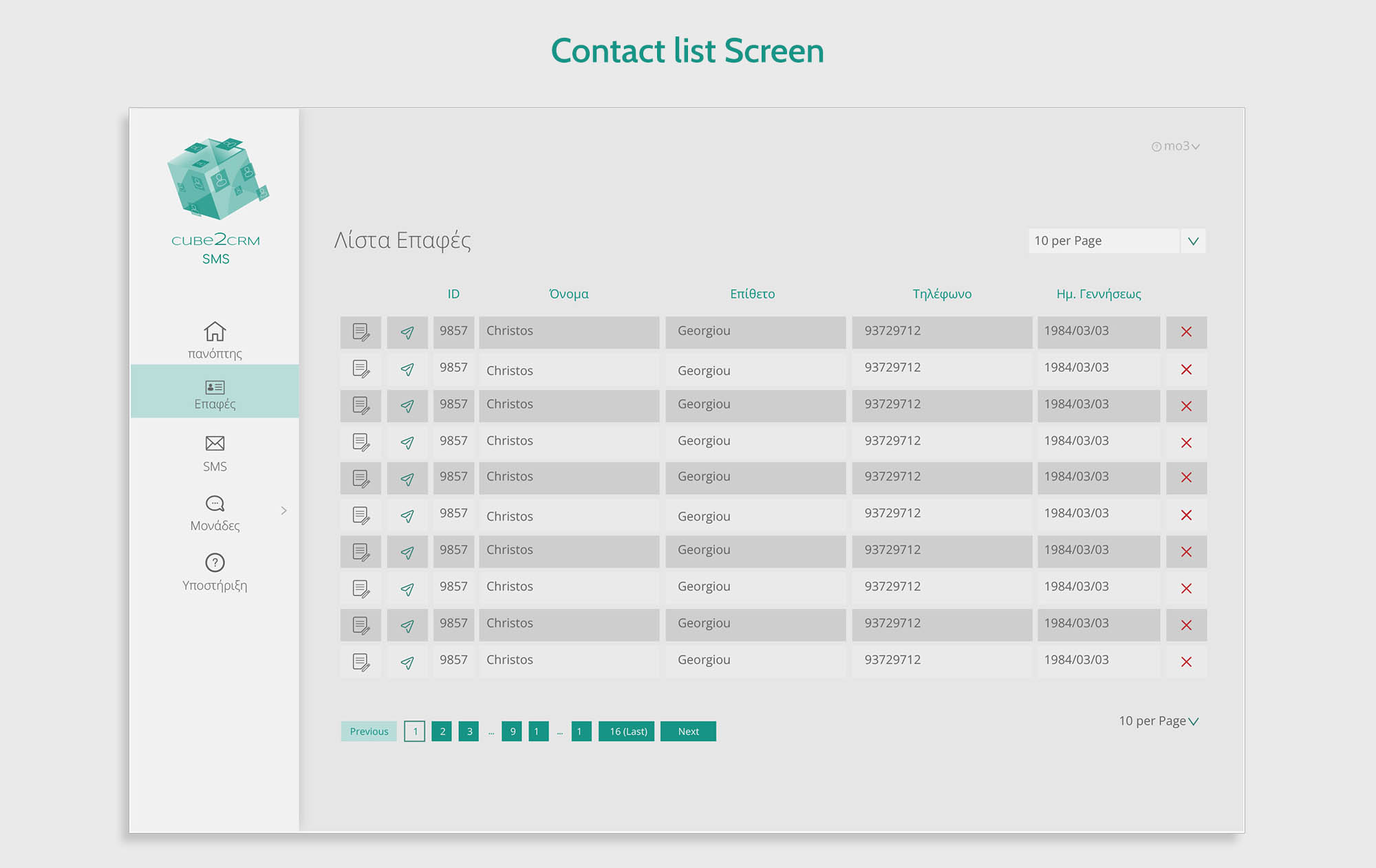This screenshot has height=868, width=1376.
Task: Open the Υποστήριξη help icon
Action: pos(215,563)
